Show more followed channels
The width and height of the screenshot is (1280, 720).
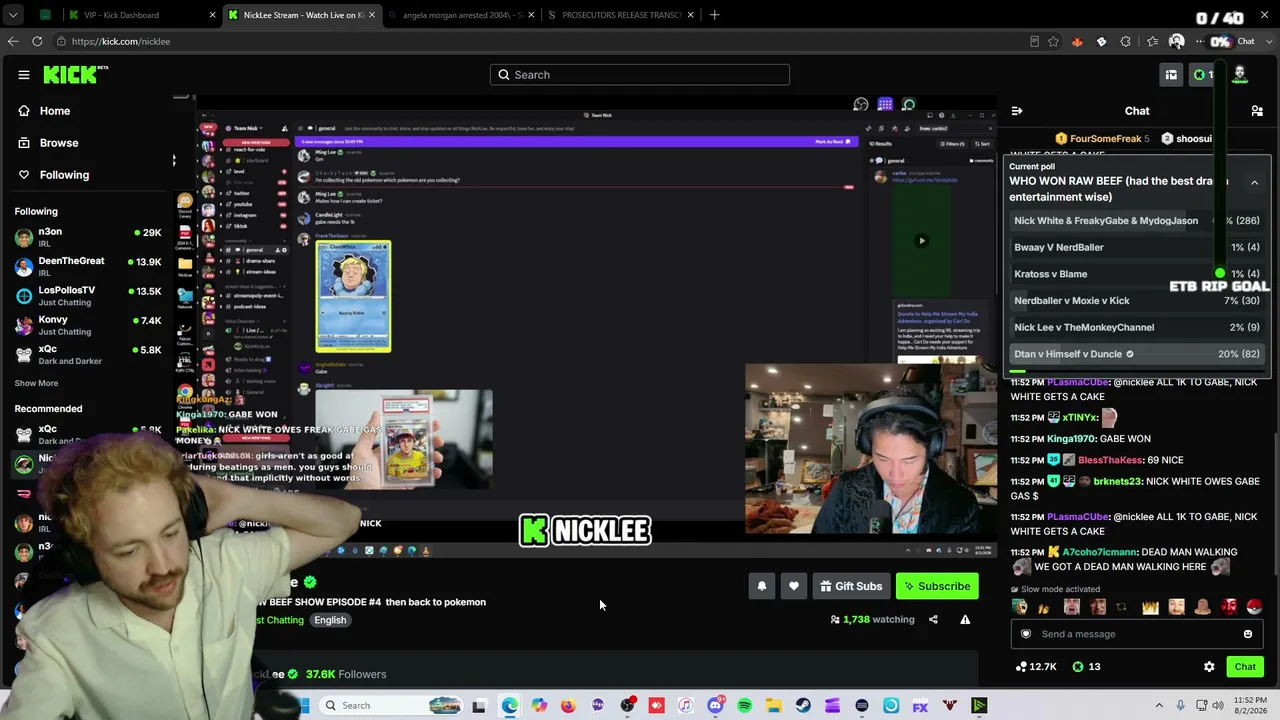click(x=36, y=383)
